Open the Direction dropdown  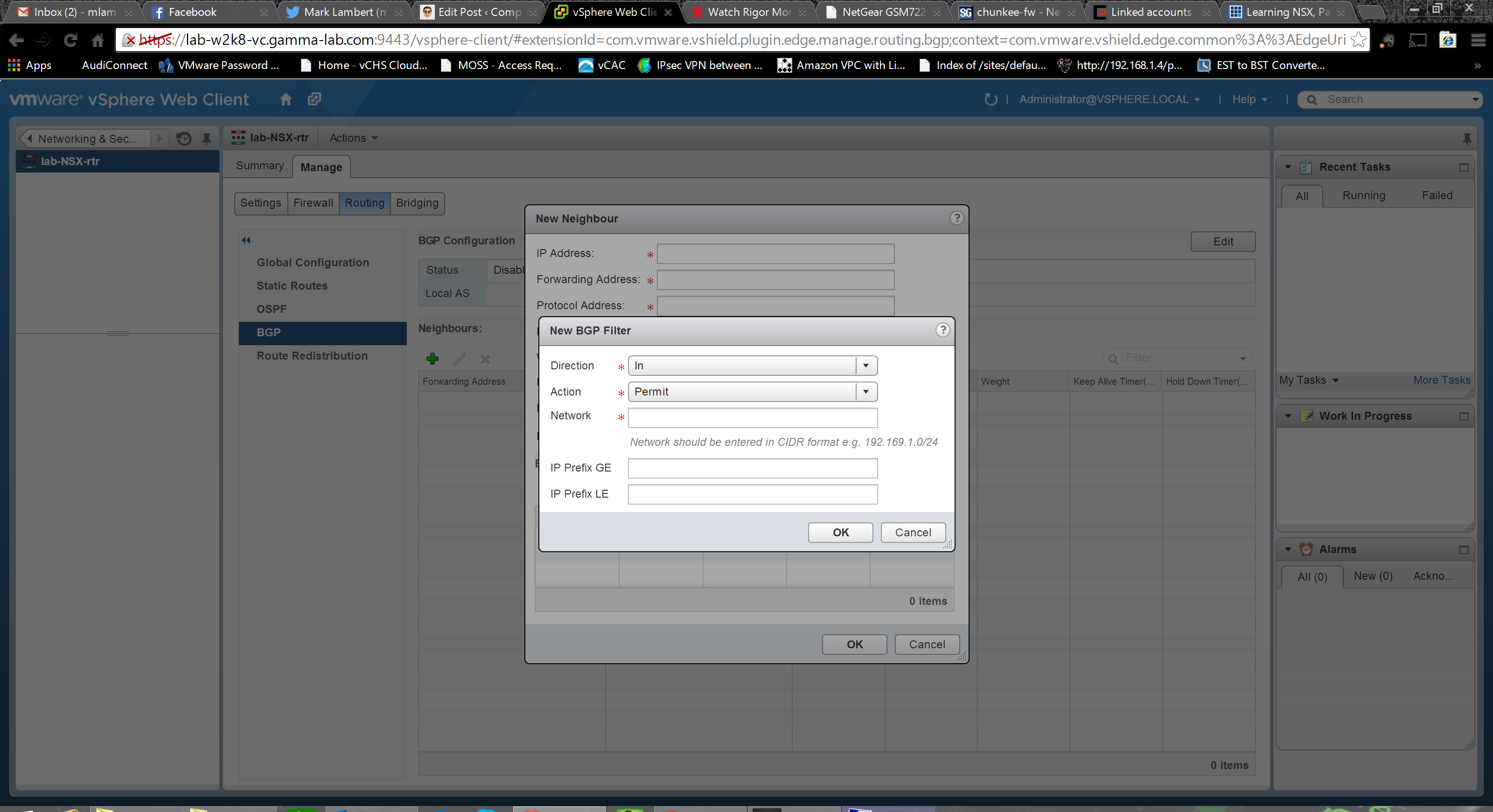coord(865,366)
